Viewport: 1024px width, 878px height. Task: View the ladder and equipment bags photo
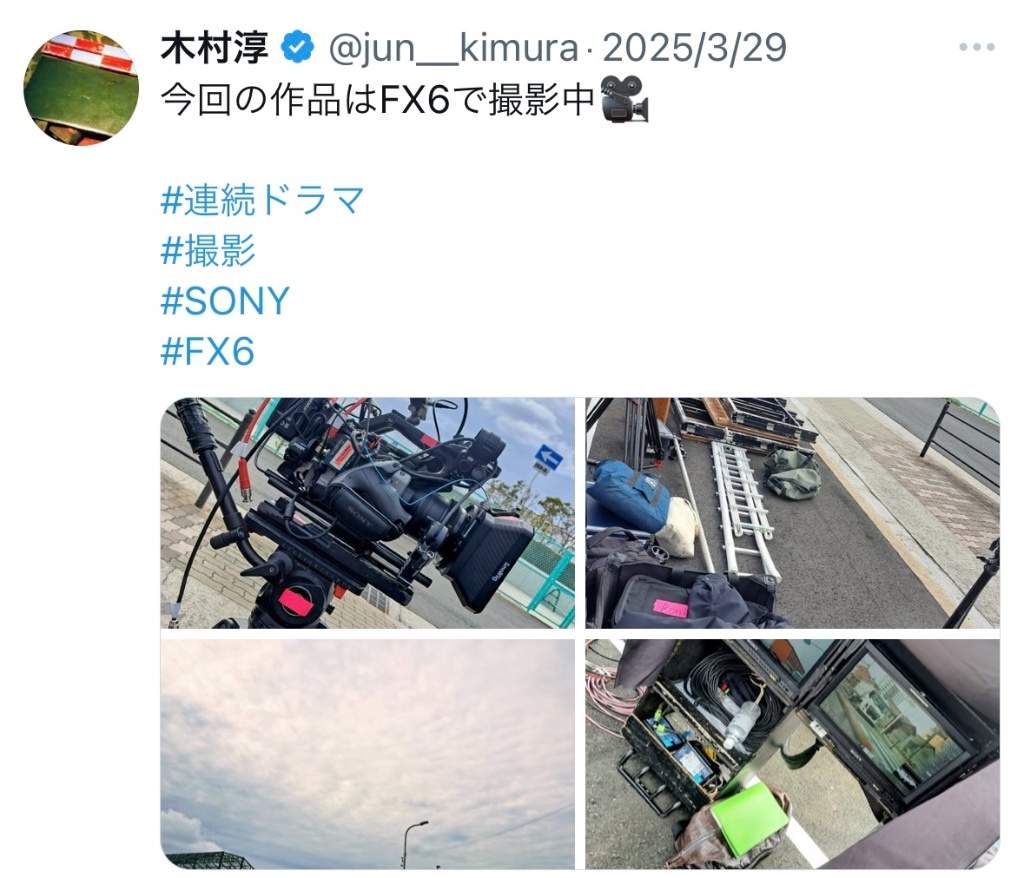point(792,513)
